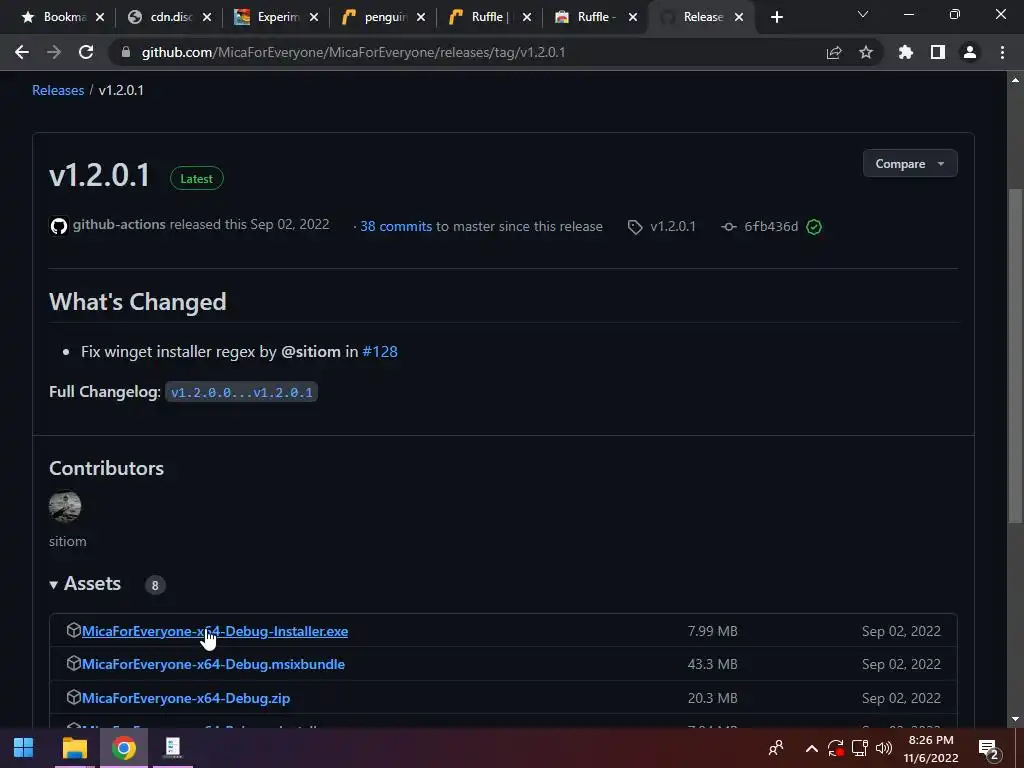Click package icon of Debug.zip row
Image resolution: width=1024 pixels, height=768 pixels.
coord(73,697)
